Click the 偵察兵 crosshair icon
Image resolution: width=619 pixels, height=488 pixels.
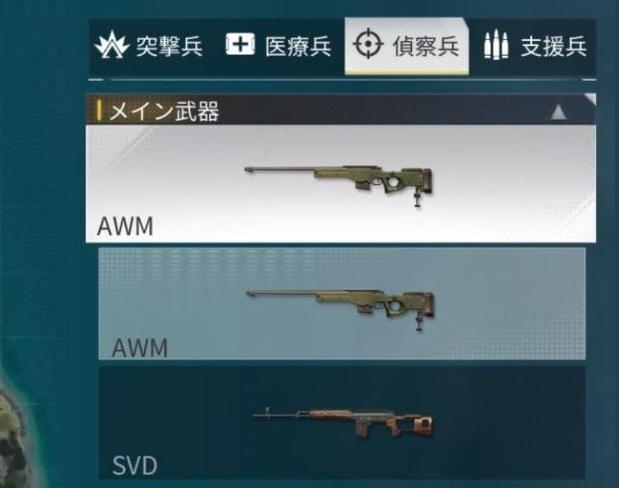[368, 44]
